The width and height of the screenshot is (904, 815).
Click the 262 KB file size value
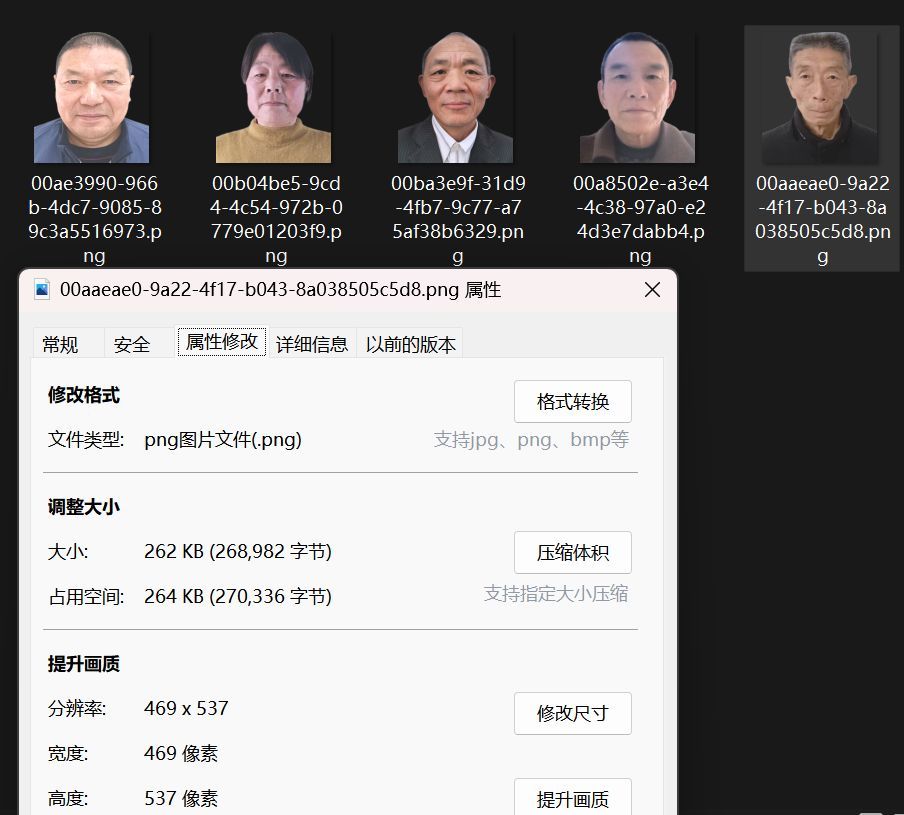[237, 551]
